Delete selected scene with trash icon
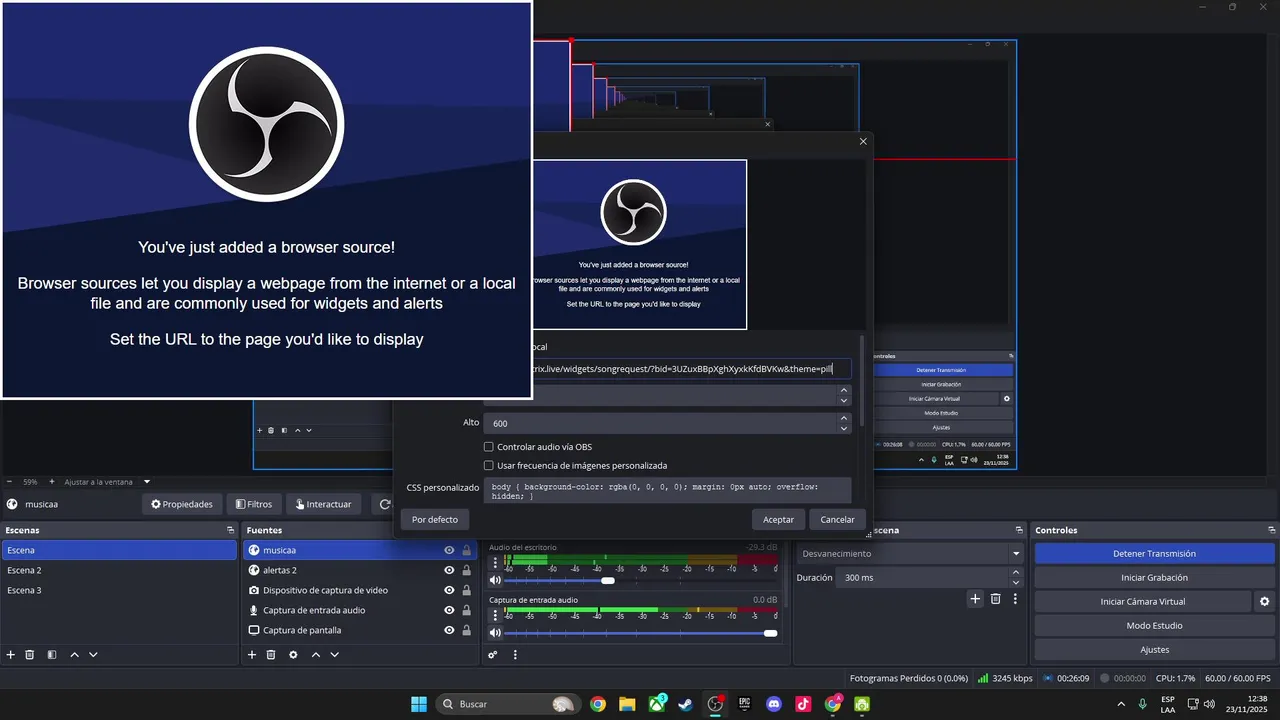Viewport: 1280px width, 720px height. coord(30,654)
